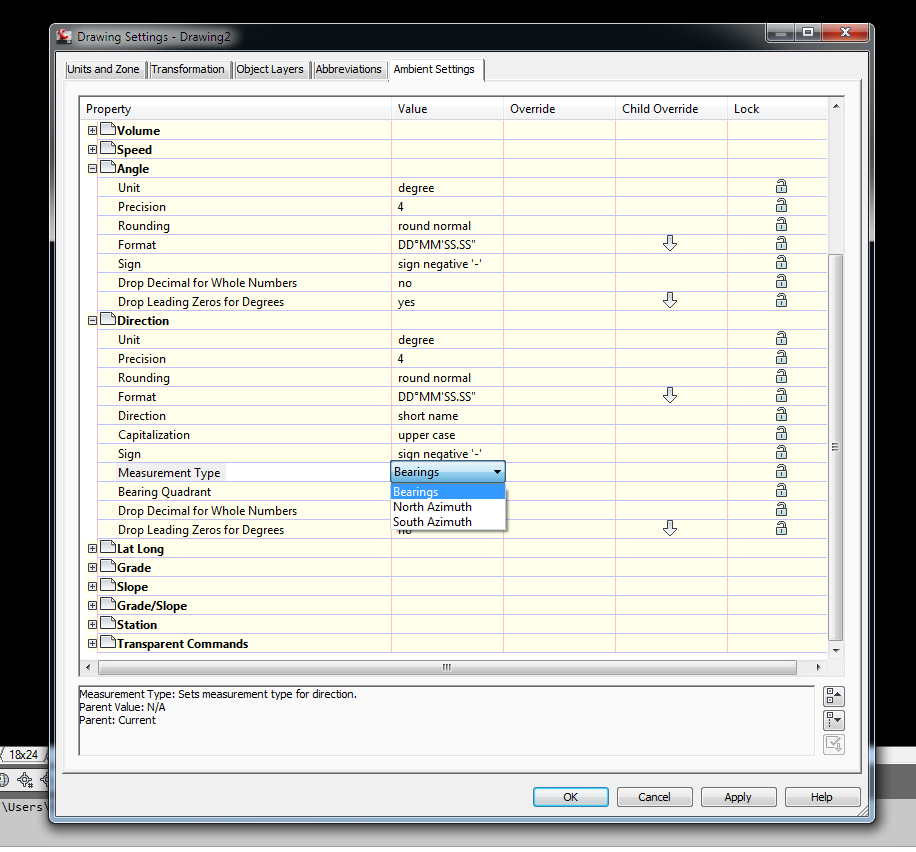Expand the Station category
Viewport: 916px width, 852px height.
[92, 624]
